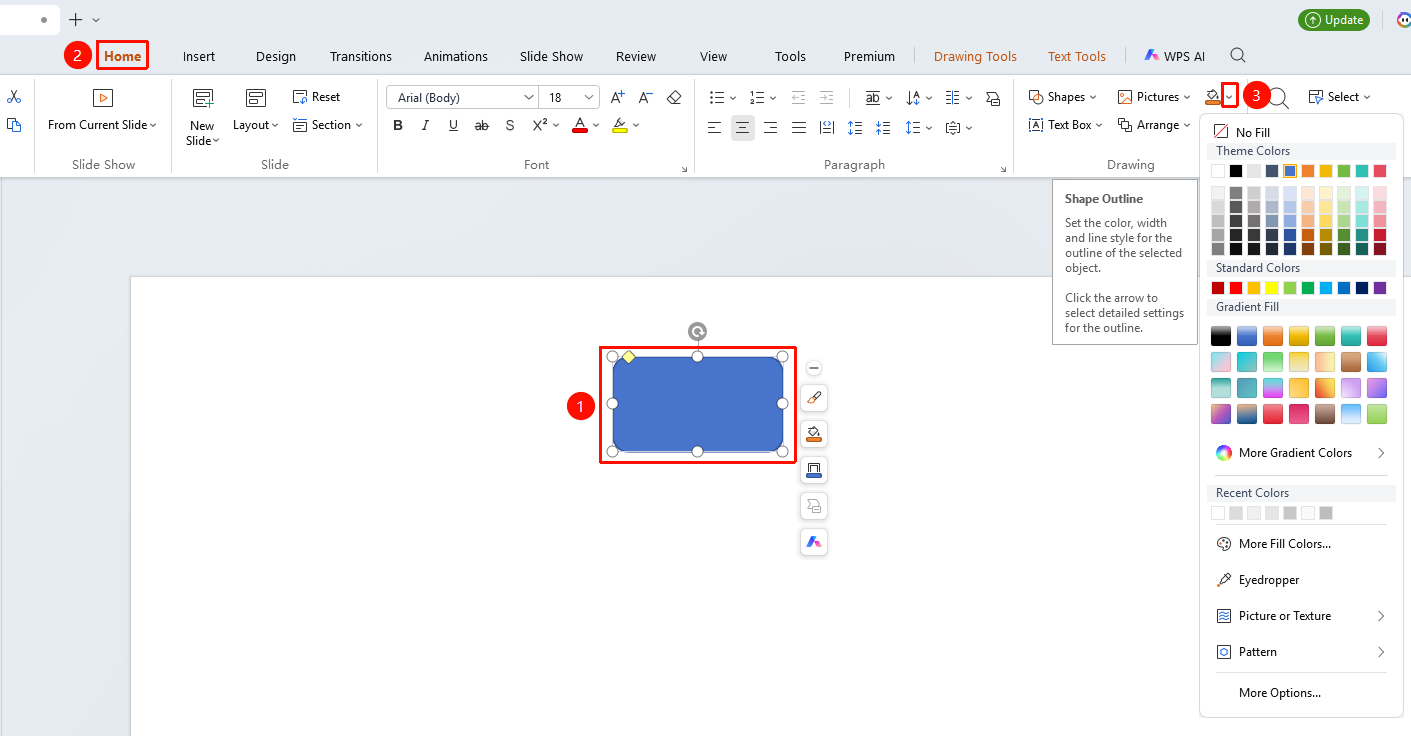The image size is (1411, 736).
Task: Click the rotate handle above the shape
Action: [698, 331]
